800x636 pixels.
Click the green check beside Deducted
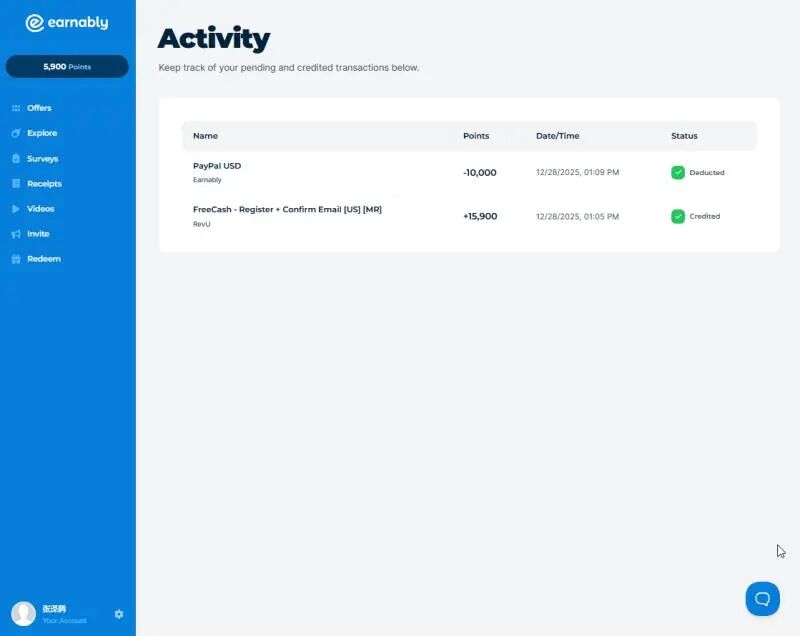(x=678, y=172)
